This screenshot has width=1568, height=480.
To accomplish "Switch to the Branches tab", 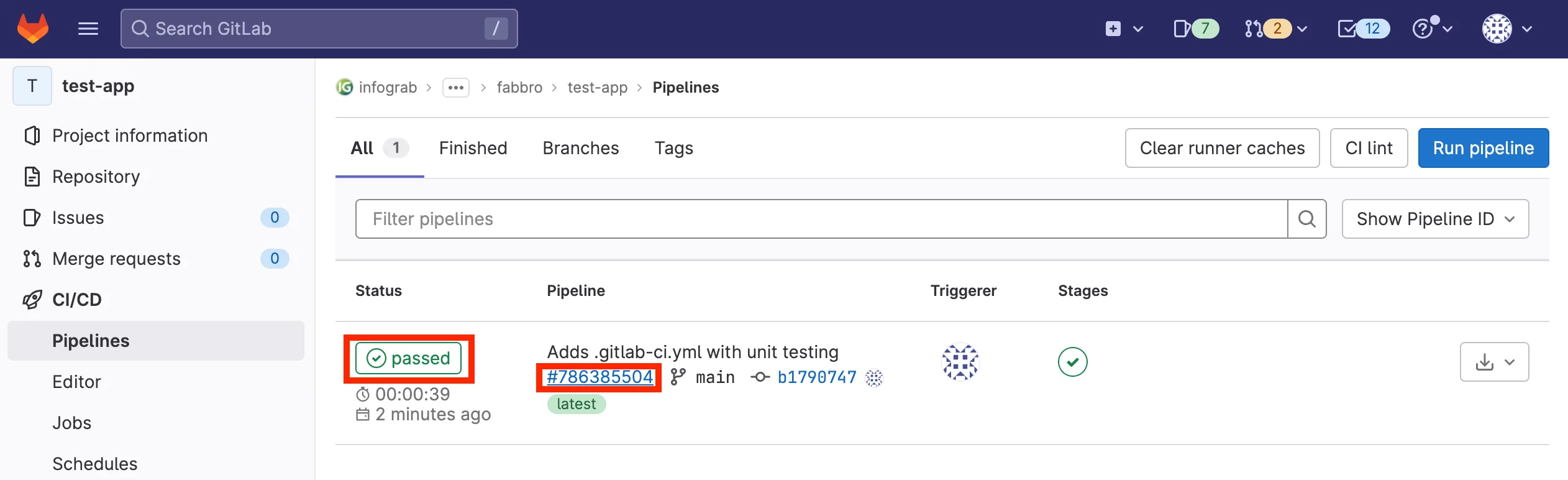I will 580,148.
